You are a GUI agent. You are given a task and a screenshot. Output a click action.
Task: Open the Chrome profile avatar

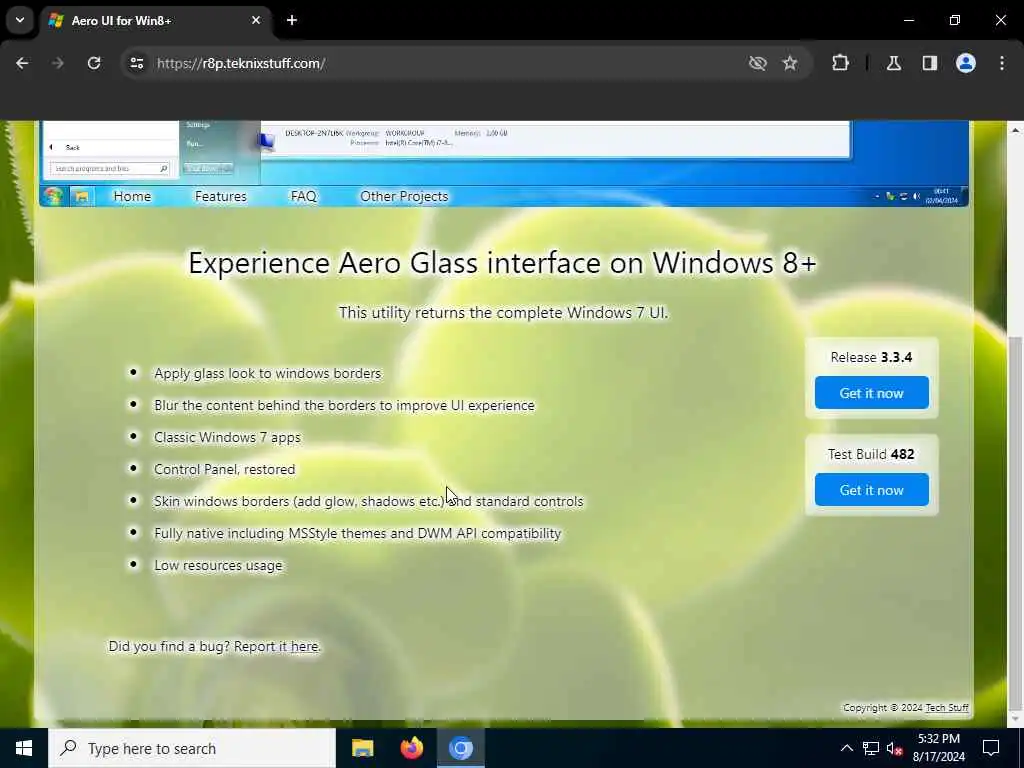pyautogui.click(x=966, y=63)
